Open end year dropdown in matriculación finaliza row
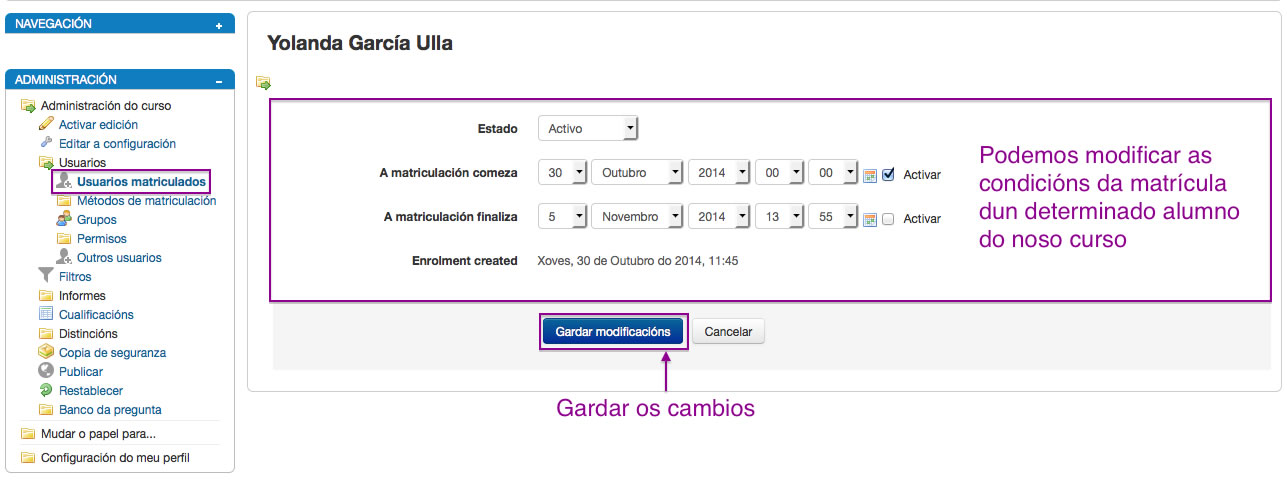 (719, 217)
